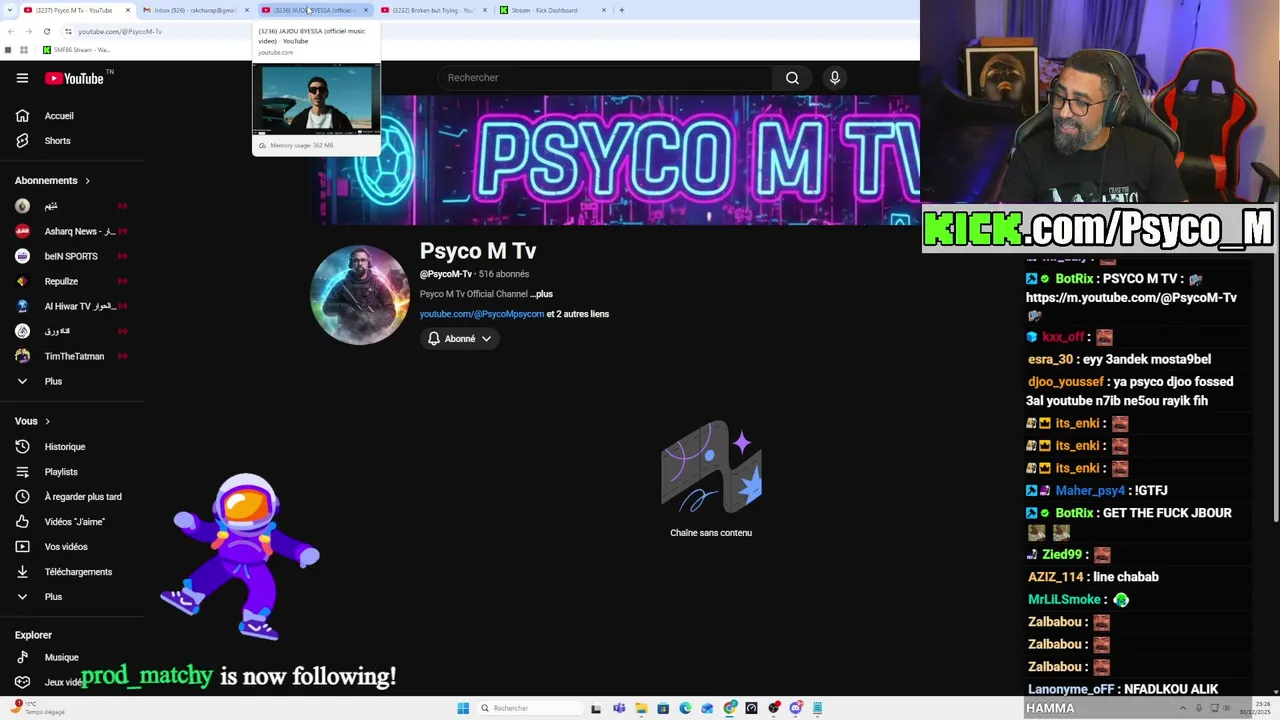Reload the page in the browser
Viewport: 1280px width, 720px height.
46,31
